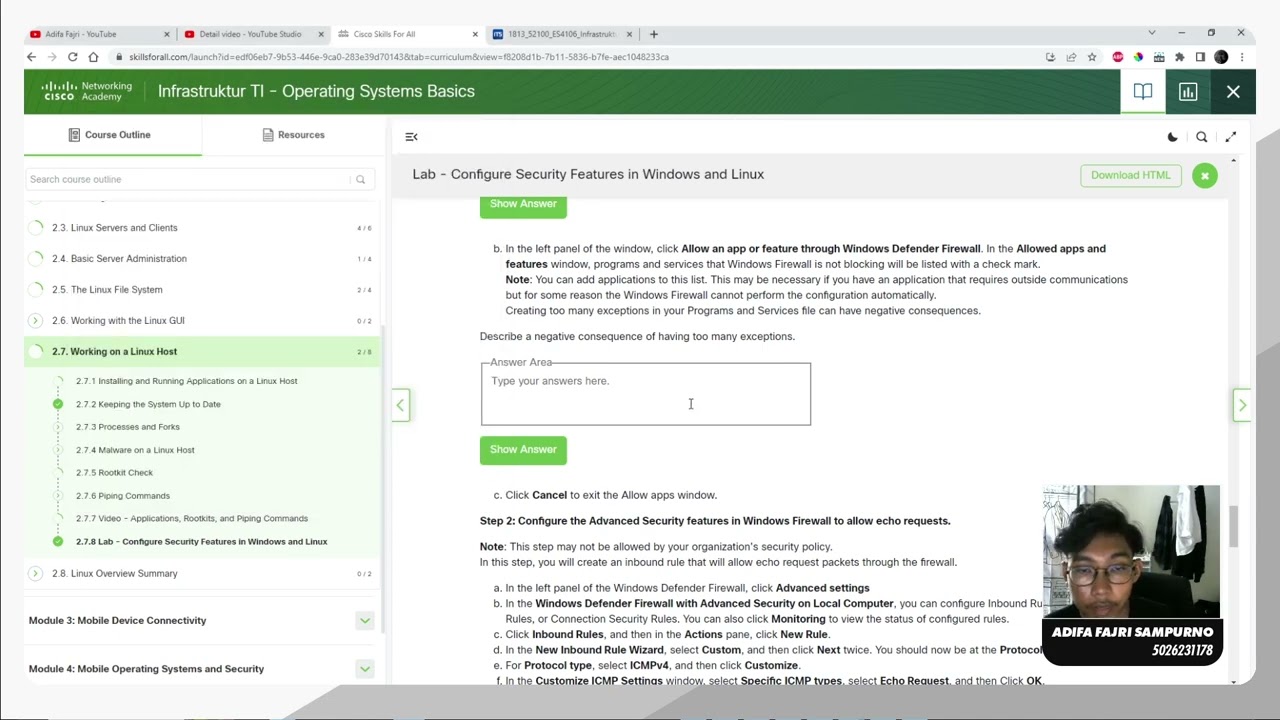Click the webcam video overlay
The width and height of the screenshot is (1280, 720).
click(1131, 554)
